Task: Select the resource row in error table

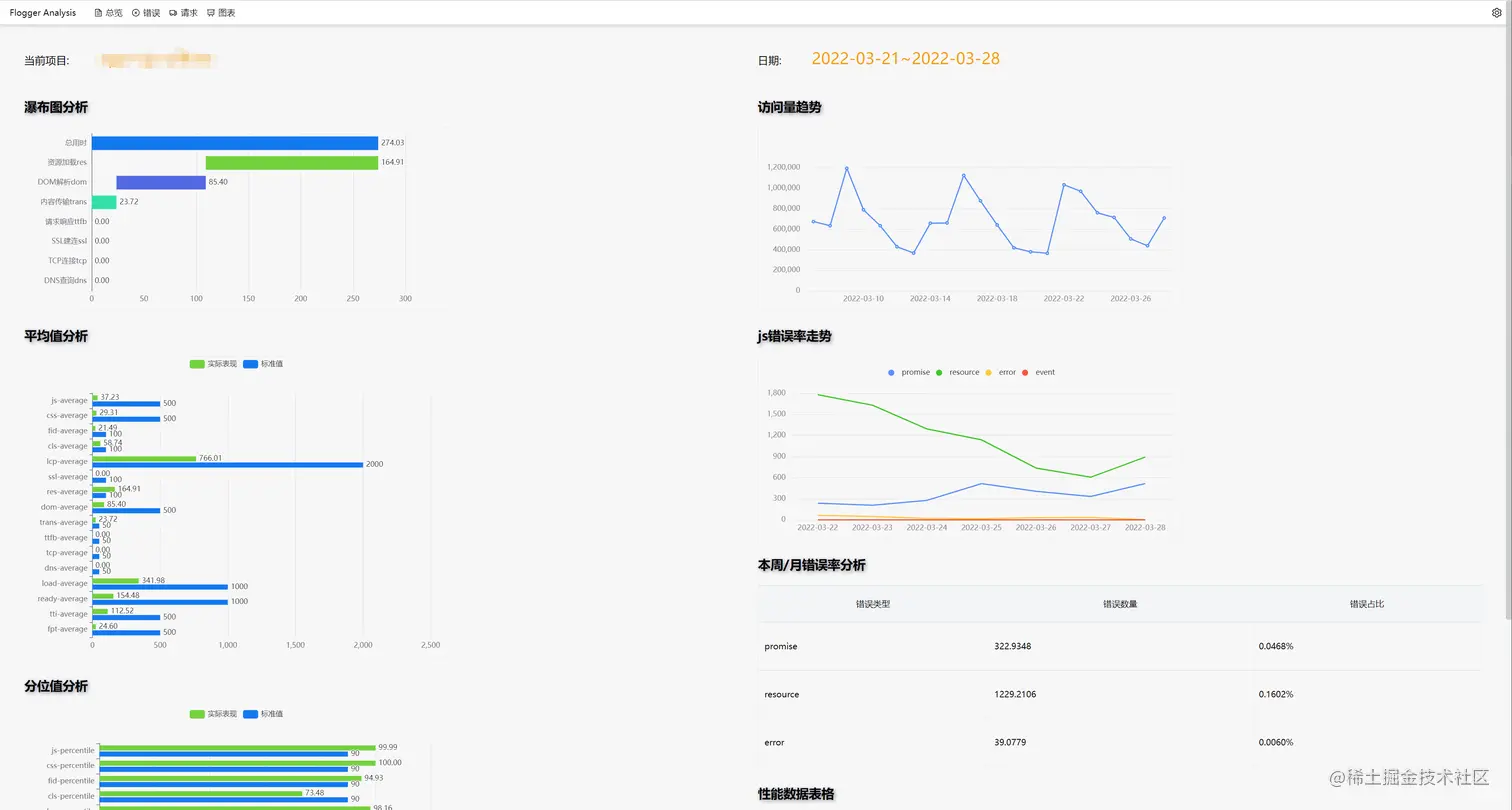Action: click(x=1119, y=694)
